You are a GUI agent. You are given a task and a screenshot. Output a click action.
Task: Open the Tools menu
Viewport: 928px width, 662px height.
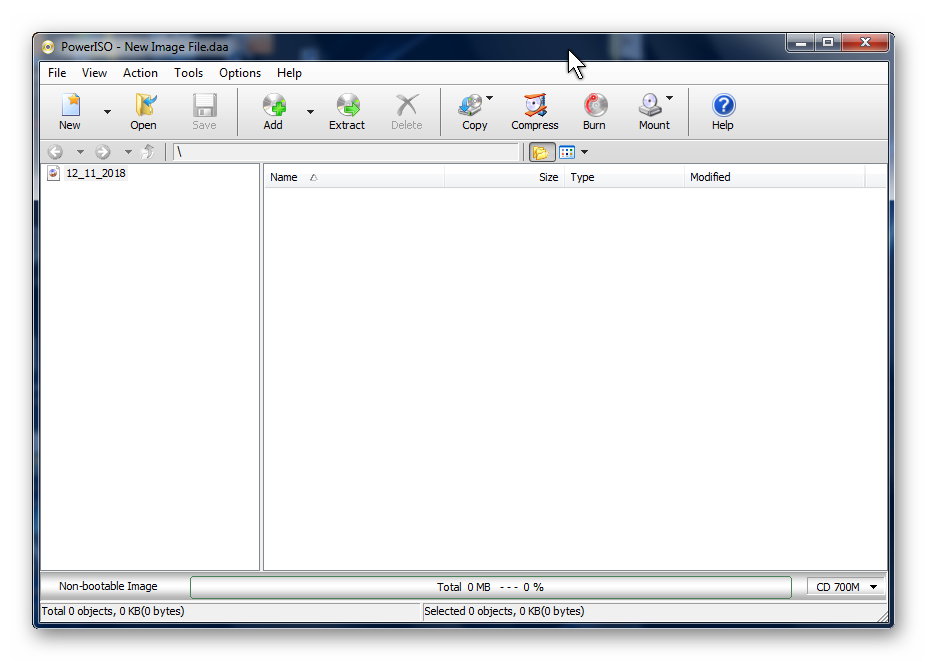188,73
